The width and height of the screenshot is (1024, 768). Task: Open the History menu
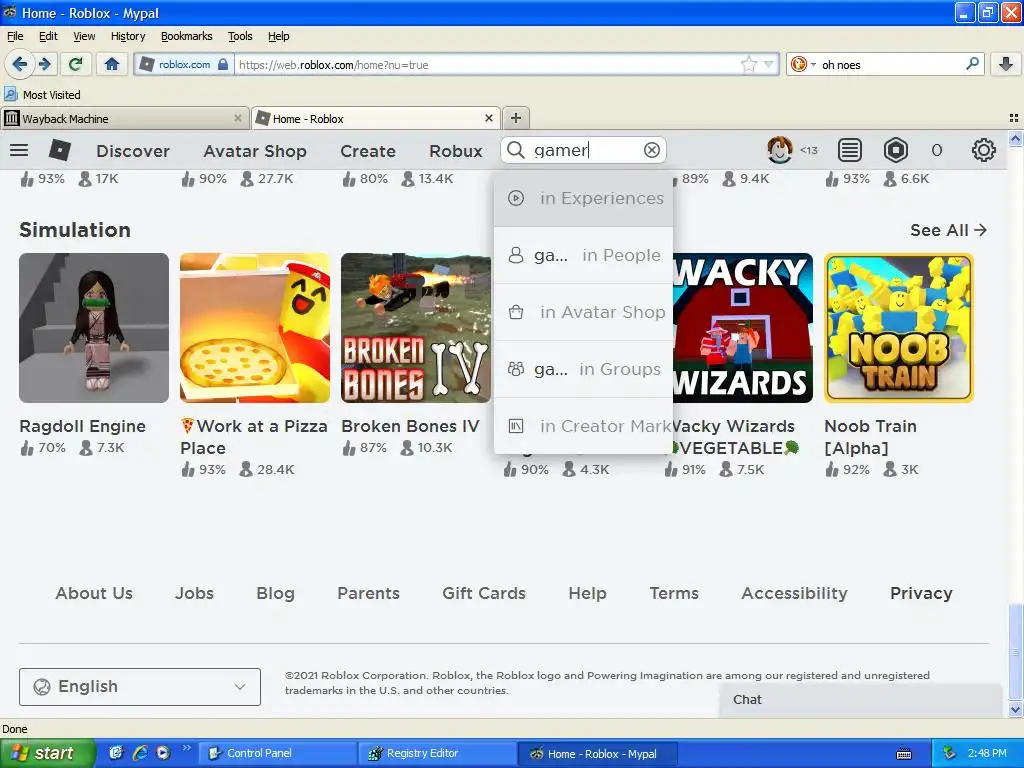coord(128,36)
